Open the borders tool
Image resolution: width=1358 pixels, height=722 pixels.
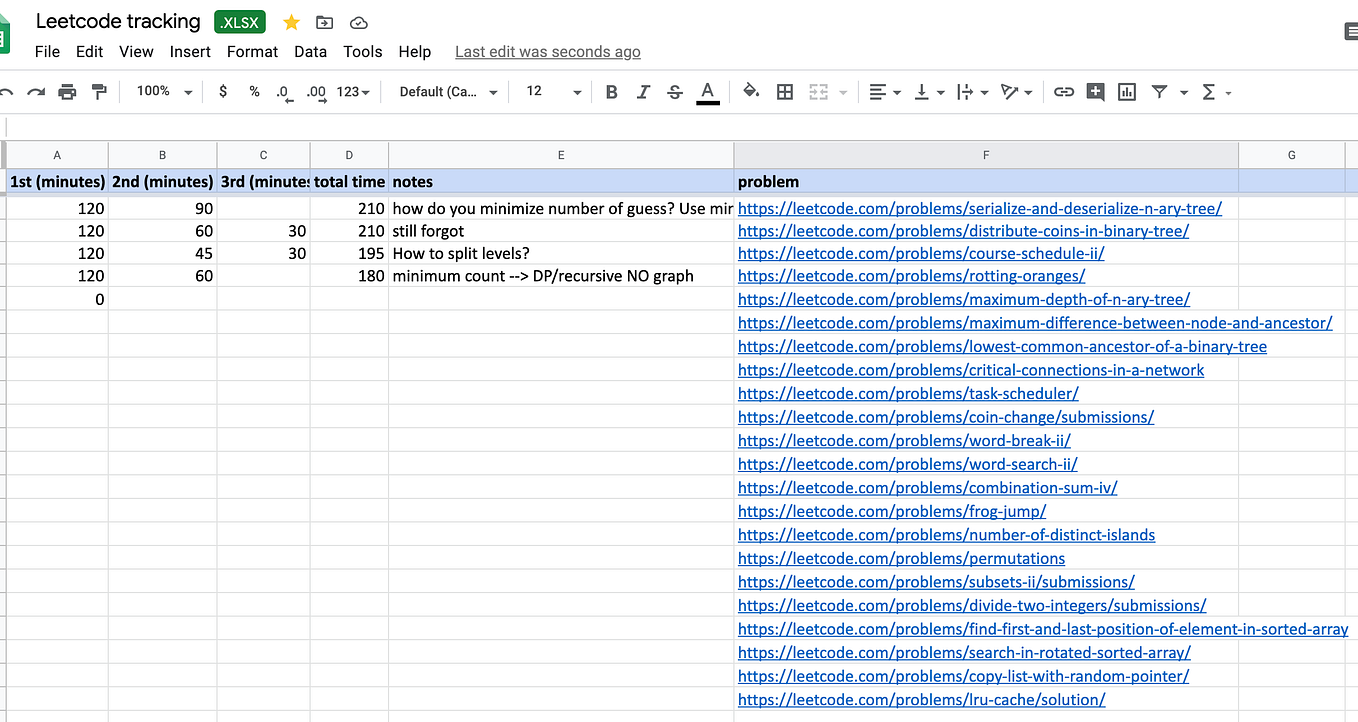coord(785,92)
